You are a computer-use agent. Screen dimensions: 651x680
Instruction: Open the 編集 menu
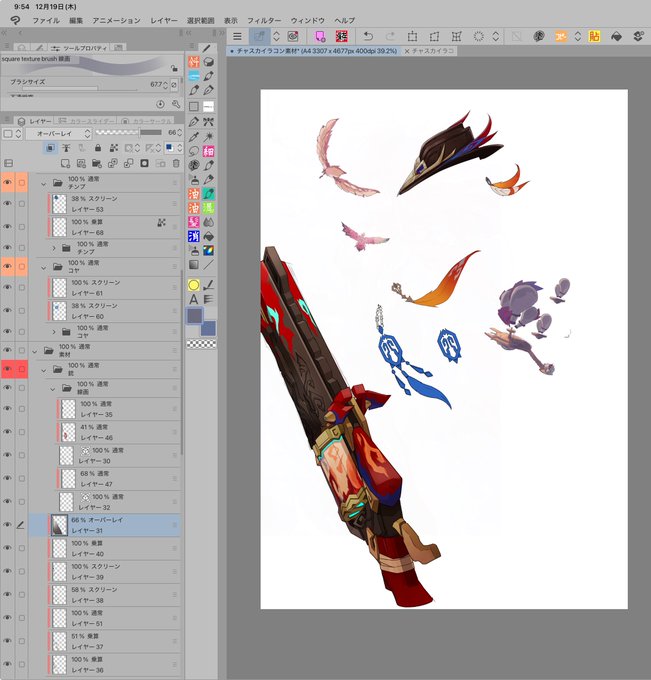pyautogui.click(x=76, y=20)
